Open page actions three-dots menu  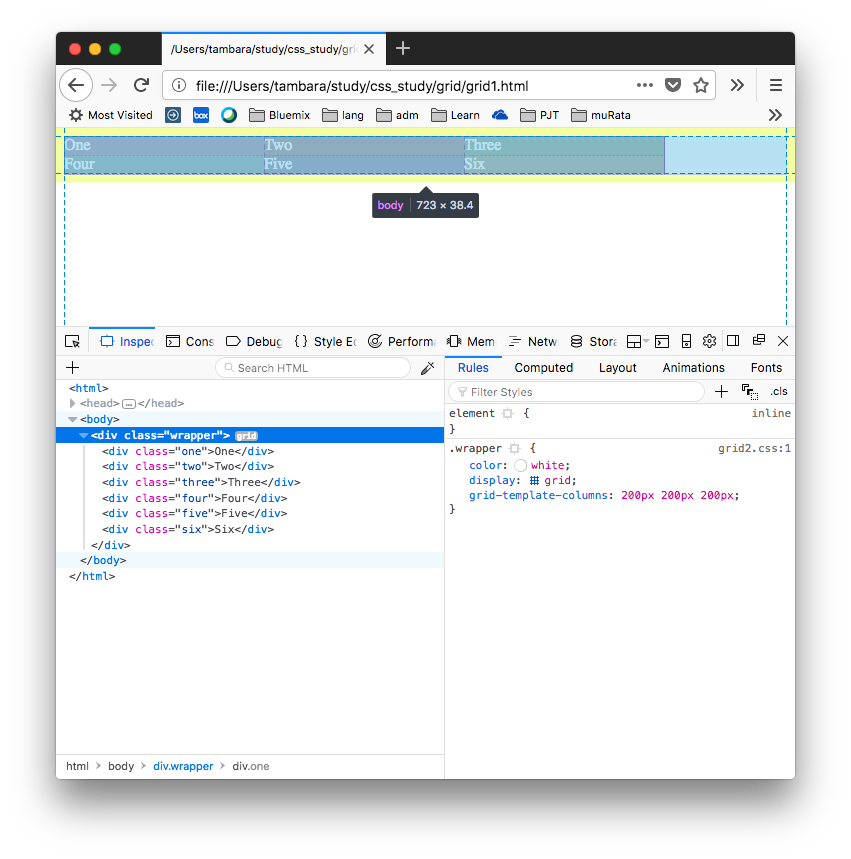click(x=644, y=85)
